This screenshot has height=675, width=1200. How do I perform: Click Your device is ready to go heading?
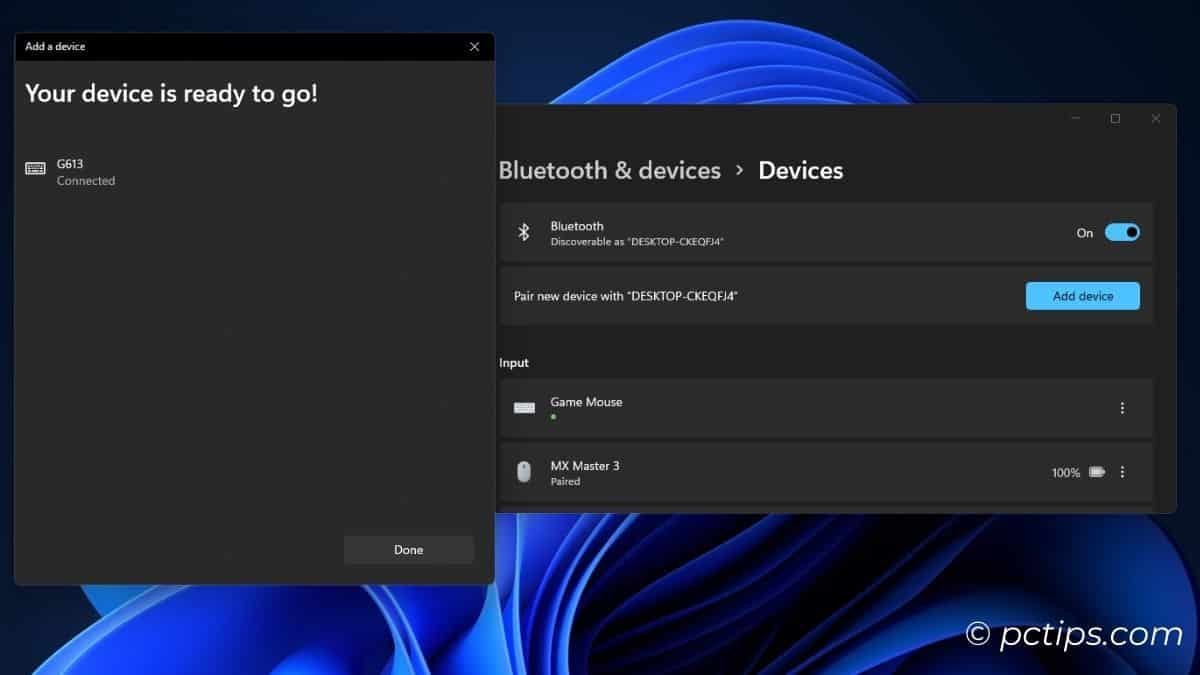point(171,94)
